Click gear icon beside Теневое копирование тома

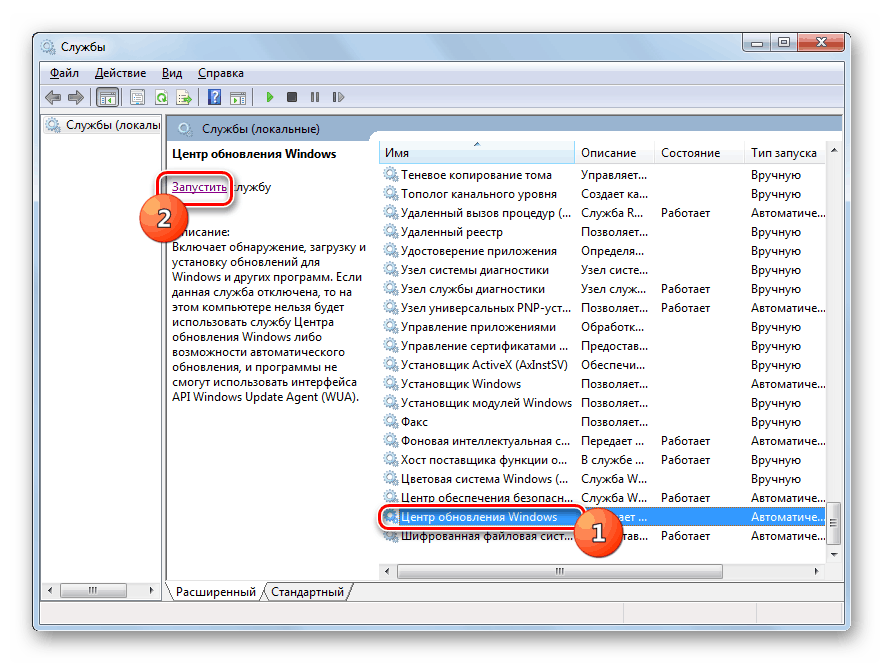(x=391, y=174)
